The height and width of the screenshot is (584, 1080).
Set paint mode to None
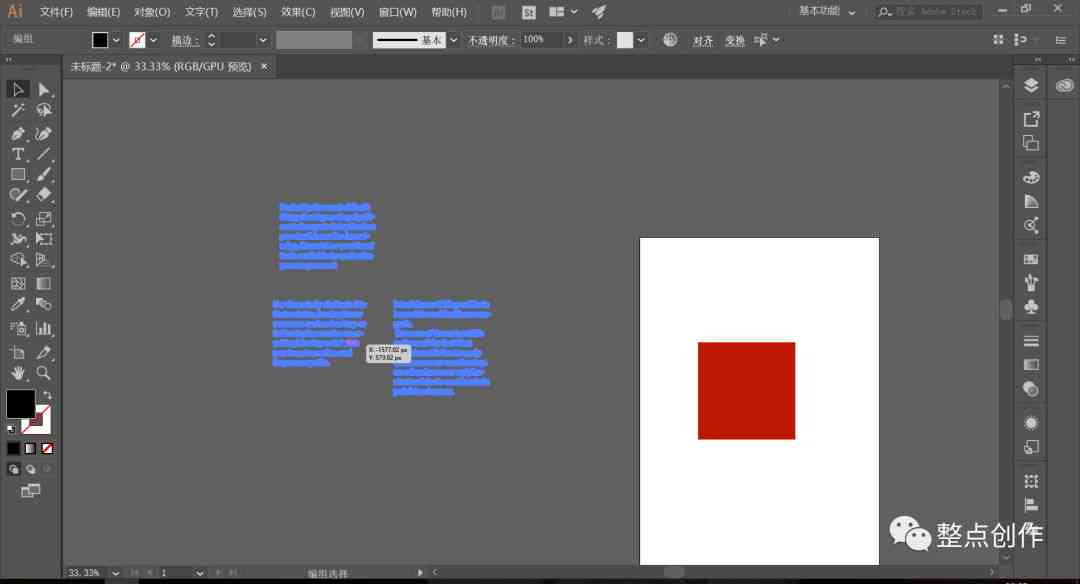click(47, 448)
